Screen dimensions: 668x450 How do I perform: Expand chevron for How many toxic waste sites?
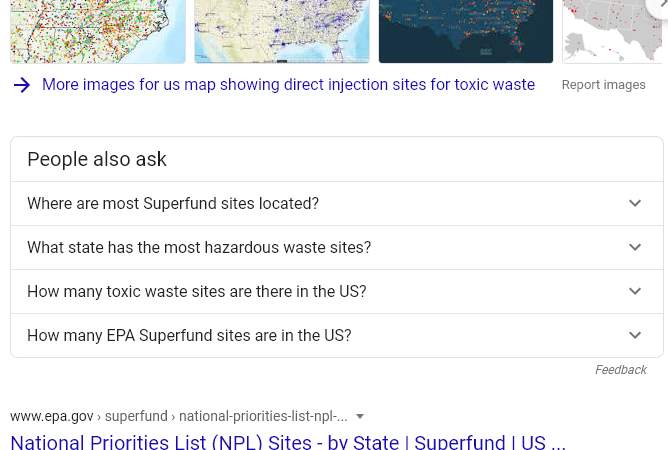[x=635, y=291]
